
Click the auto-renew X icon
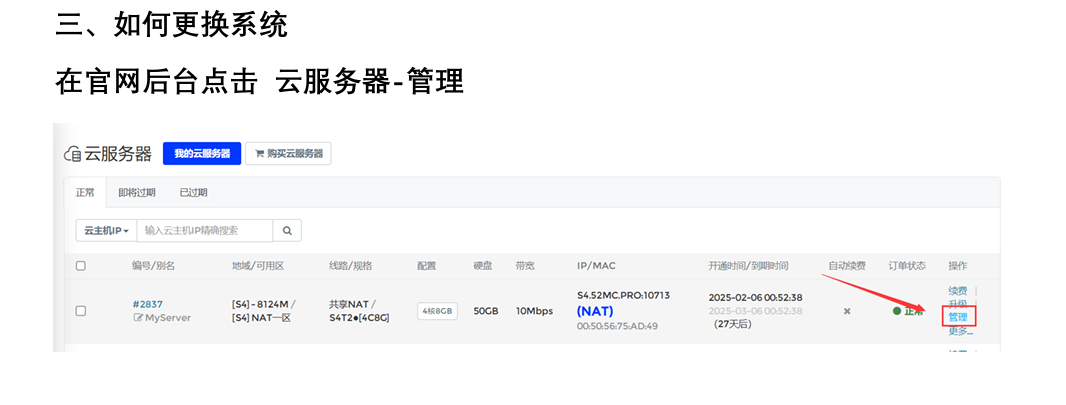[x=847, y=311]
